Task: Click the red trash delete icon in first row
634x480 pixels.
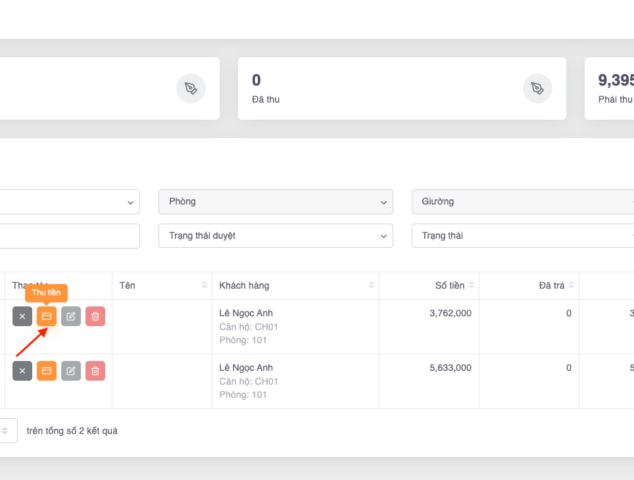Action: (95, 316)
